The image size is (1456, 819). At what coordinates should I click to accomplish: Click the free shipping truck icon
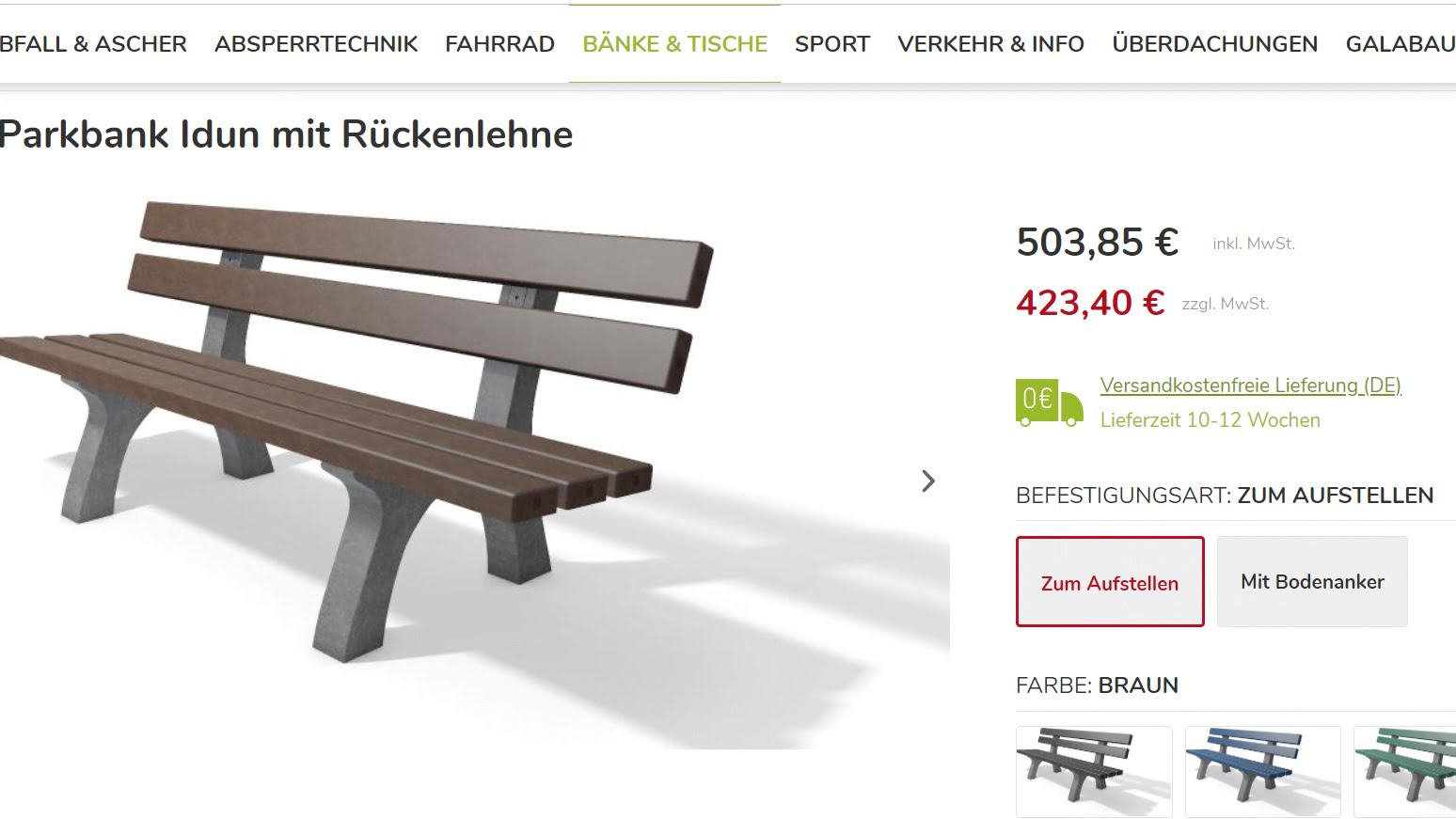coord(1049,402)
